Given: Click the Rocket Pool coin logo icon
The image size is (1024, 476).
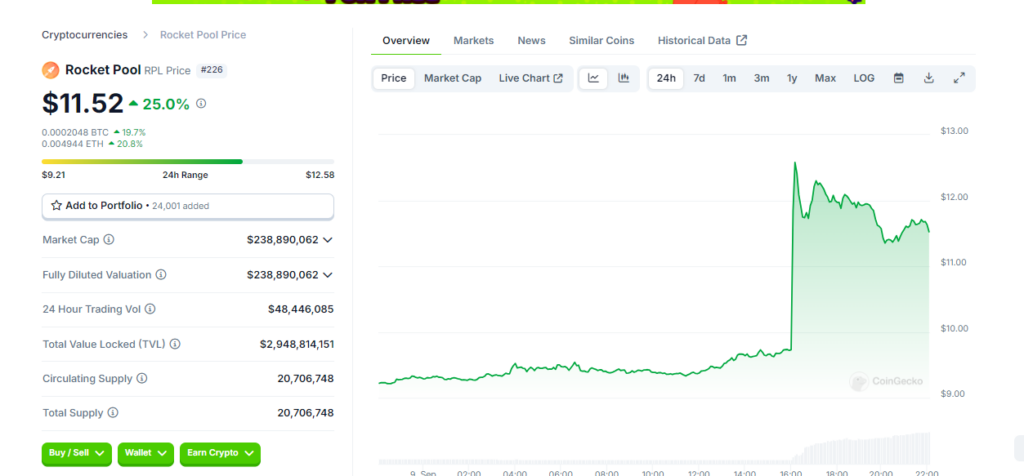Looking at the screenshot, I should coord(50,70).
